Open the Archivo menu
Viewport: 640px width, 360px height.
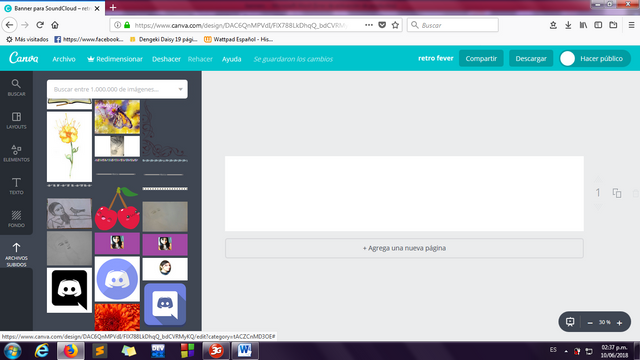(64, 59)
